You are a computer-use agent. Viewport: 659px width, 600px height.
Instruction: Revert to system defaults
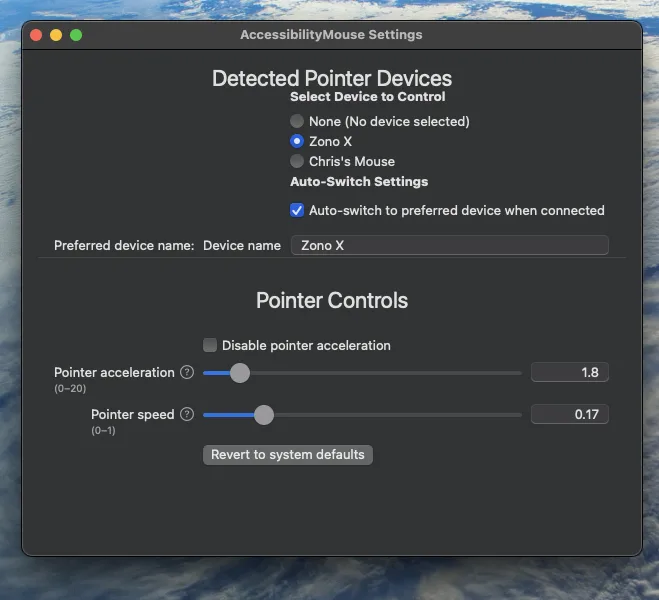point(287,455)
